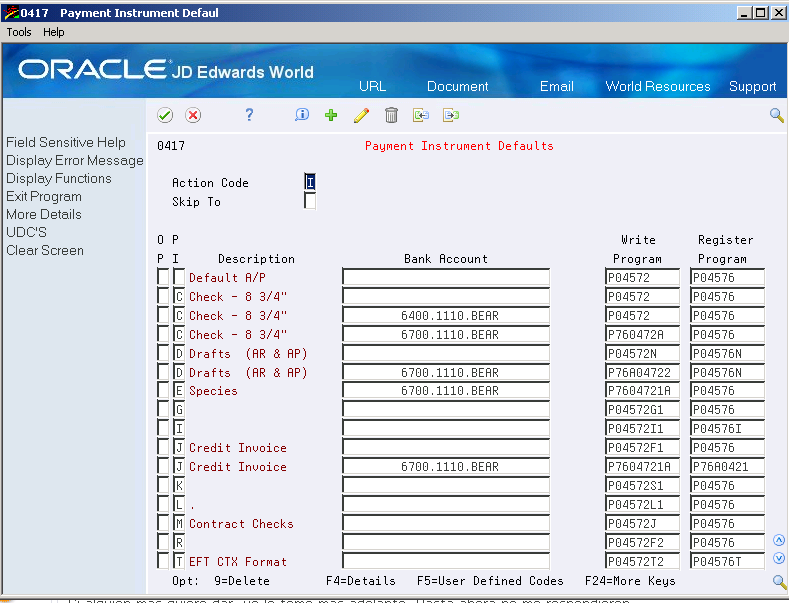This screenshot has height=603, width=789.
Task: Click OP option box for Default A/P
Action: click(x=163, y=277)
